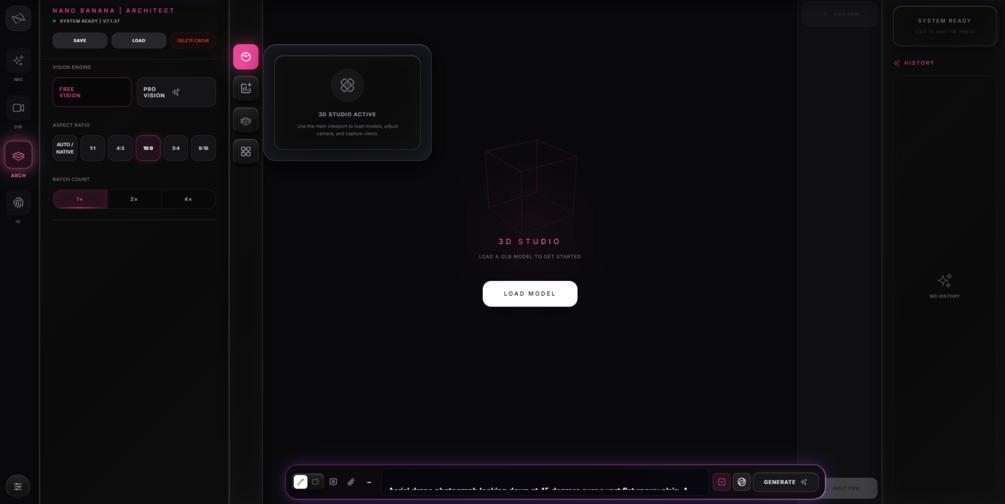This screenshot has width=1005, height=504.
Task: Choose 1:1 aspect ratio
Action: click(x=92, y=148)
